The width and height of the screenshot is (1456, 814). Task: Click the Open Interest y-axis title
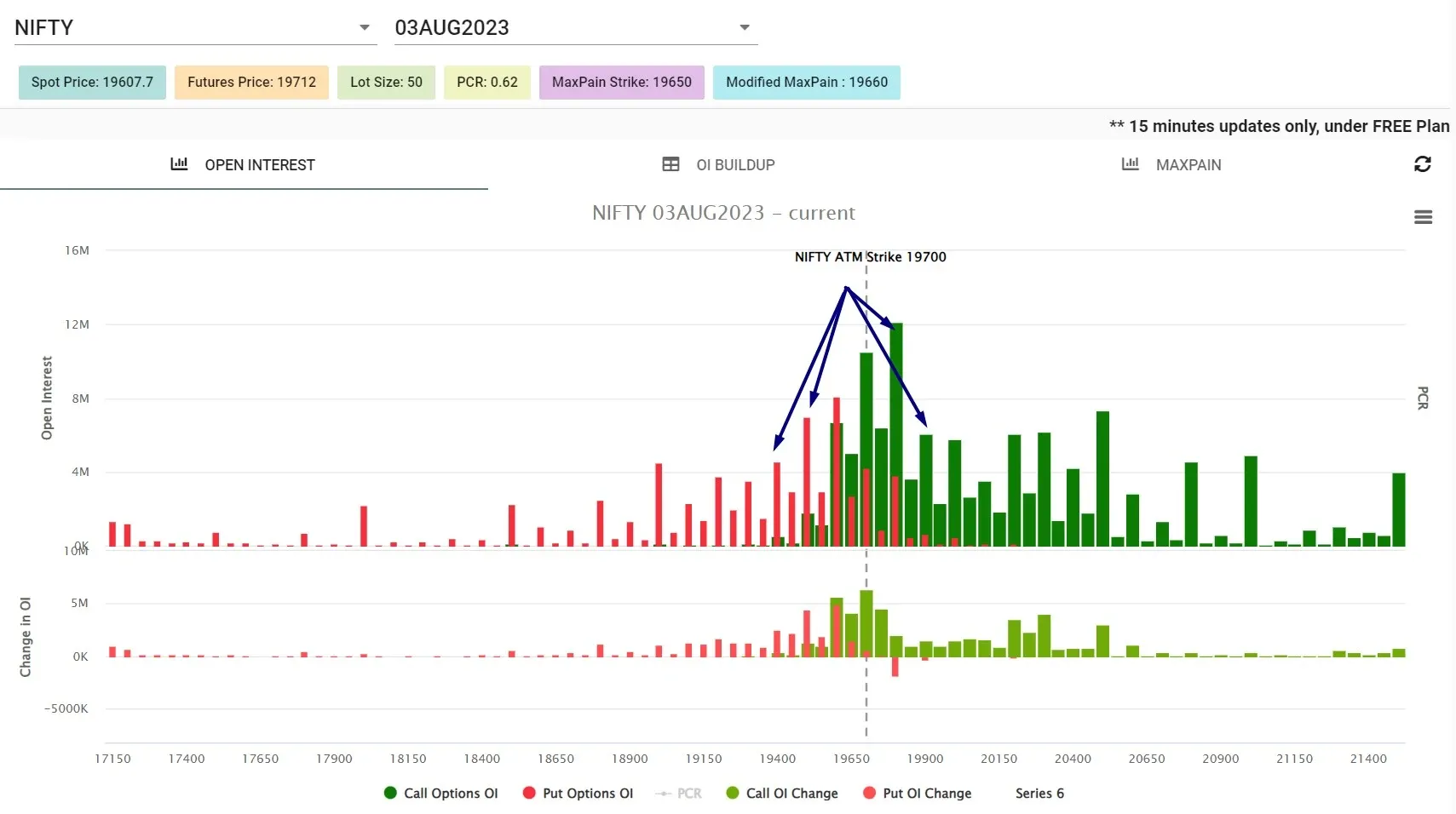click(x=47, y=398)
